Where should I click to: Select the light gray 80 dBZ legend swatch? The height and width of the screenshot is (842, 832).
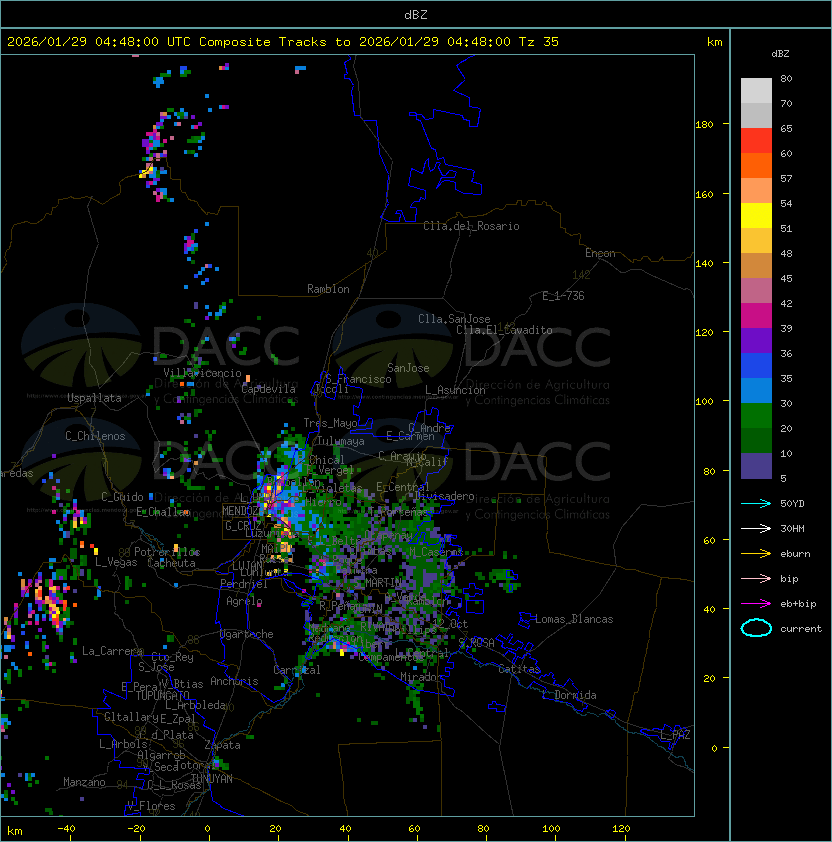coord(756,91)
